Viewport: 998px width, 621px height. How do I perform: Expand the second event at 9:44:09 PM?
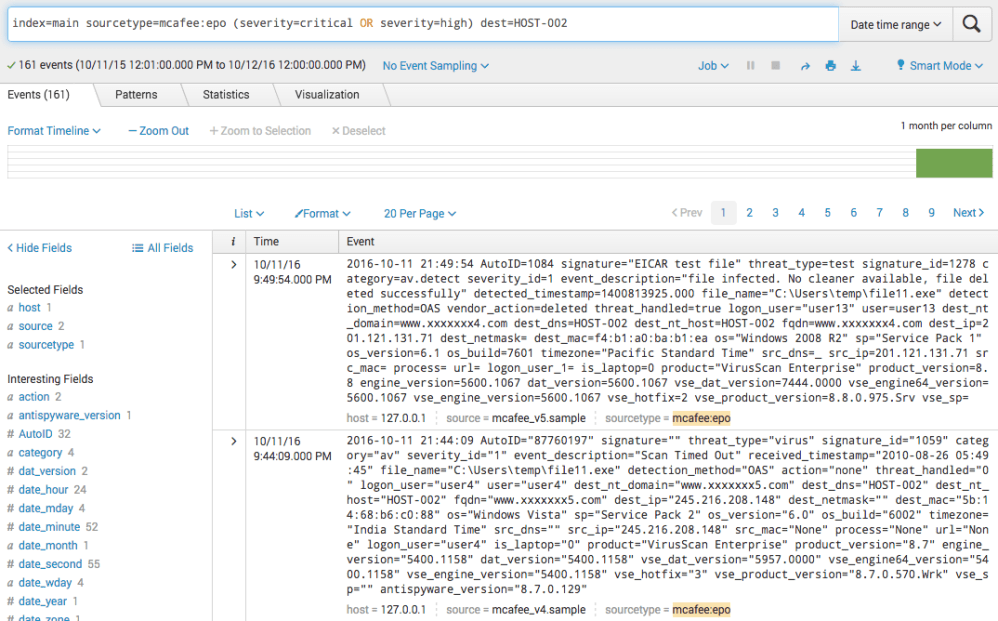(234, 440)
